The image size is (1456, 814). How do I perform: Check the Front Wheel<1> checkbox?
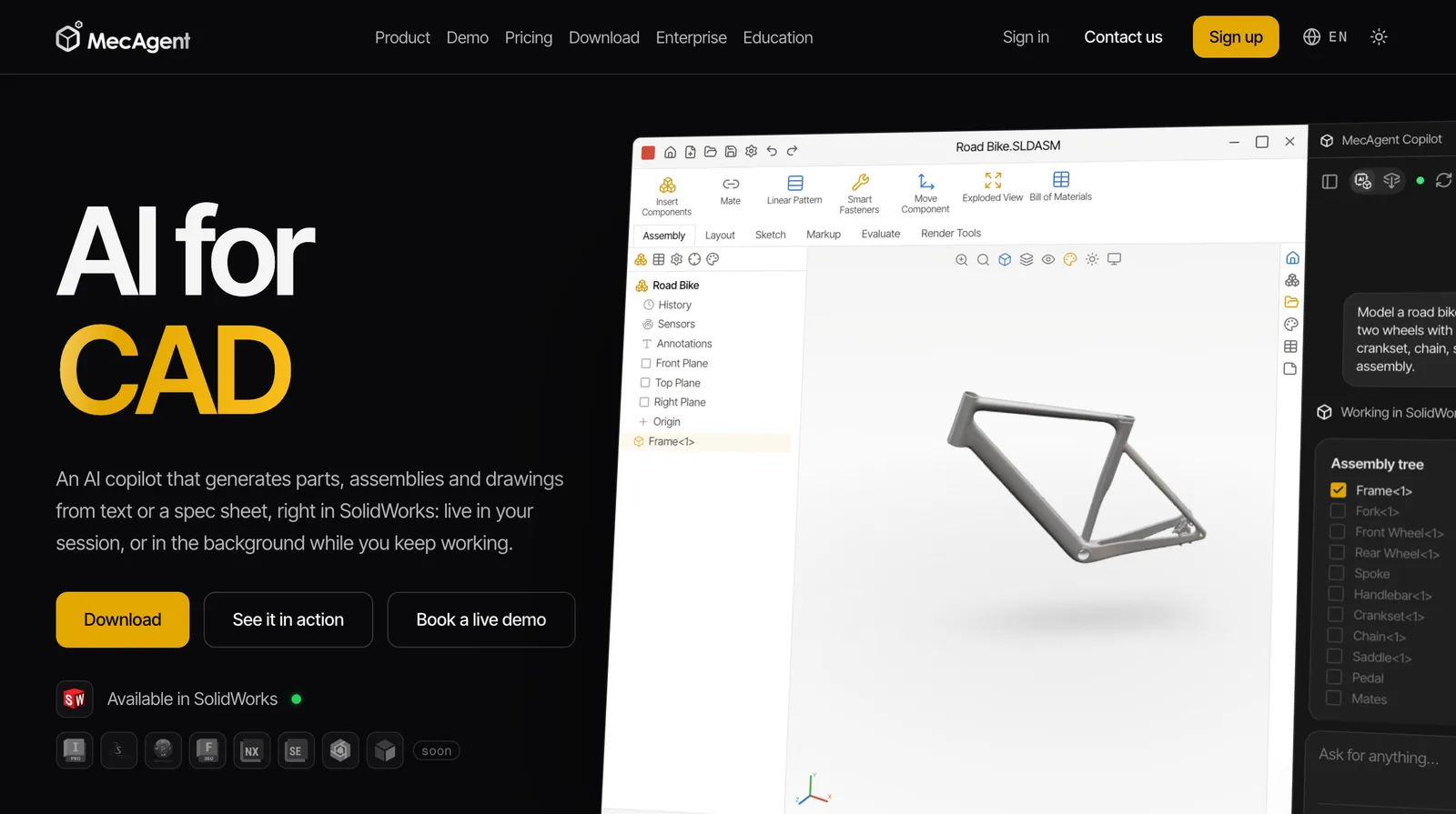point(1337,532)
